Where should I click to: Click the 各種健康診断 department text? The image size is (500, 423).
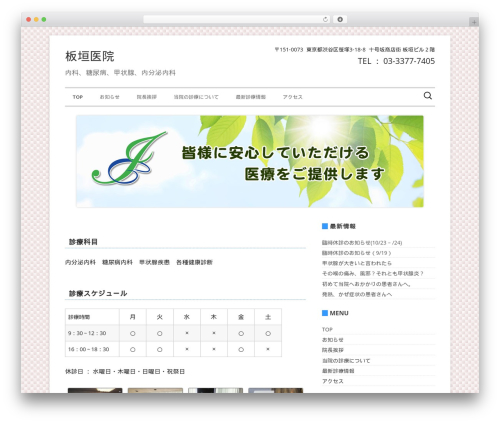(194, 262)
